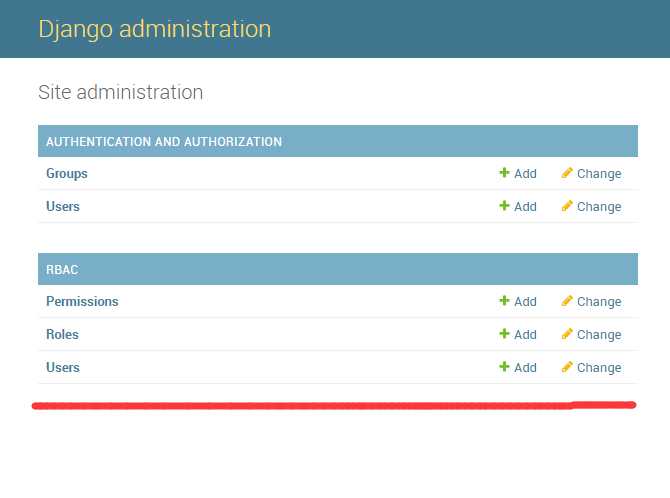Open the RBAC app section header
This screenshot has height=498, width=670.
(x=62, y=270)
